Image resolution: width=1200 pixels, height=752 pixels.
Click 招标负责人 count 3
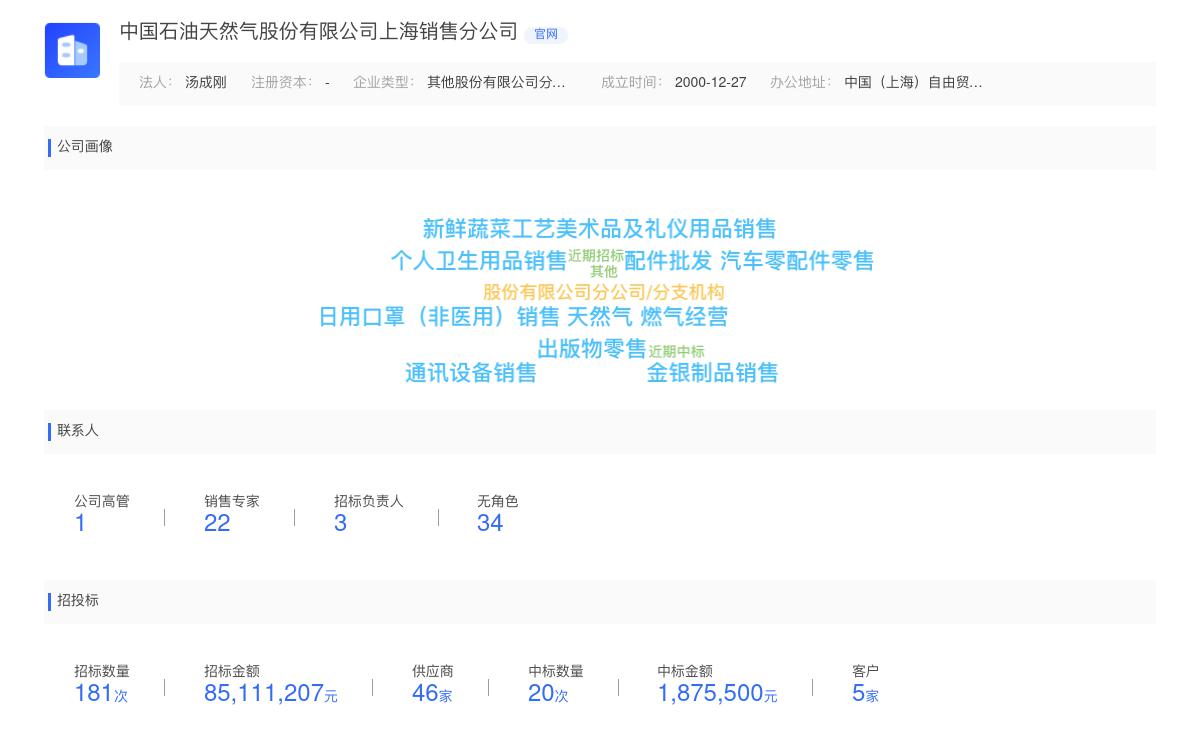click(x=340, y=522)
